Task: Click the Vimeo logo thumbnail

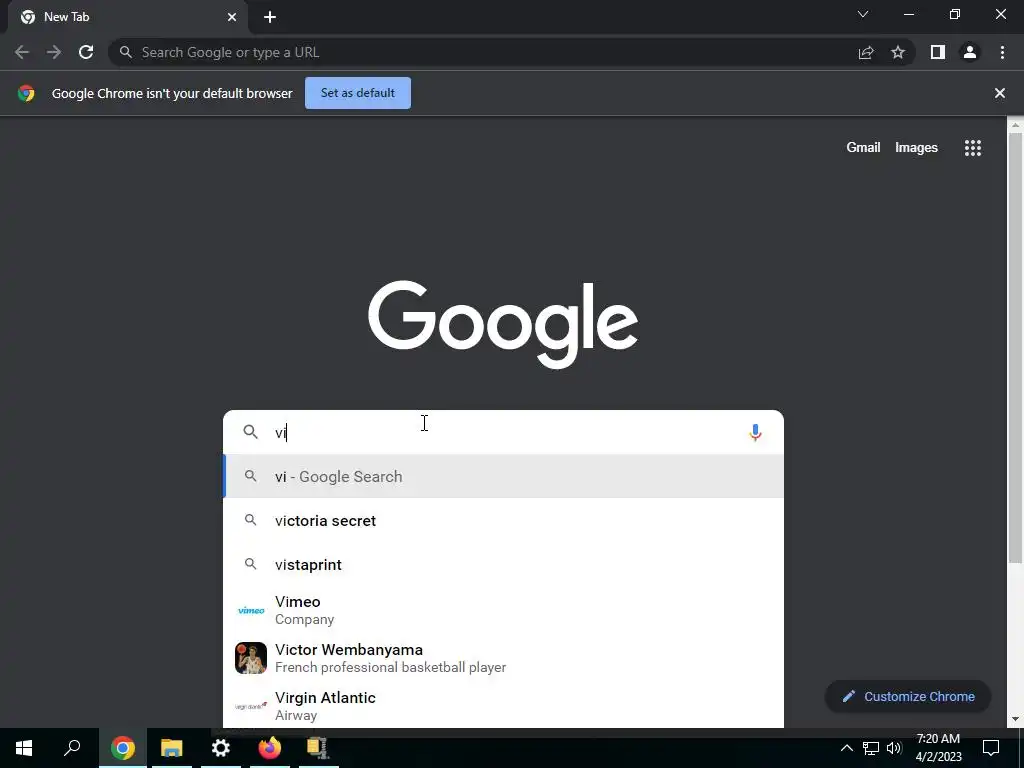Action: (x=251, y=610)
